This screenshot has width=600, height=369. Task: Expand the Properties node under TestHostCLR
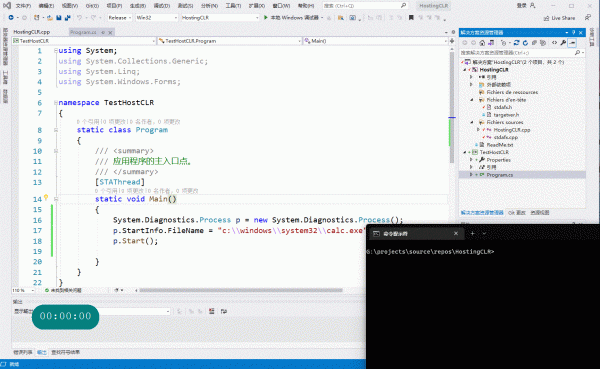tap(471, 160)
